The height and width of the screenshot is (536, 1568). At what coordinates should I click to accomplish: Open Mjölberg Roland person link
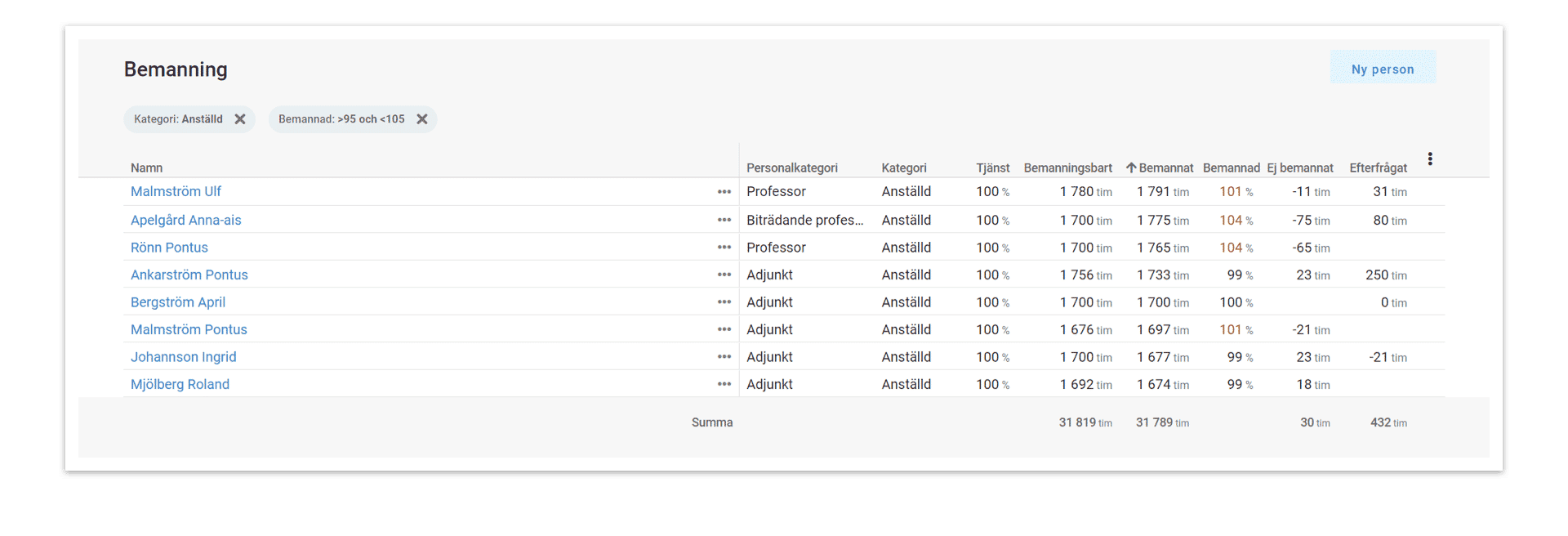[180, 385]
